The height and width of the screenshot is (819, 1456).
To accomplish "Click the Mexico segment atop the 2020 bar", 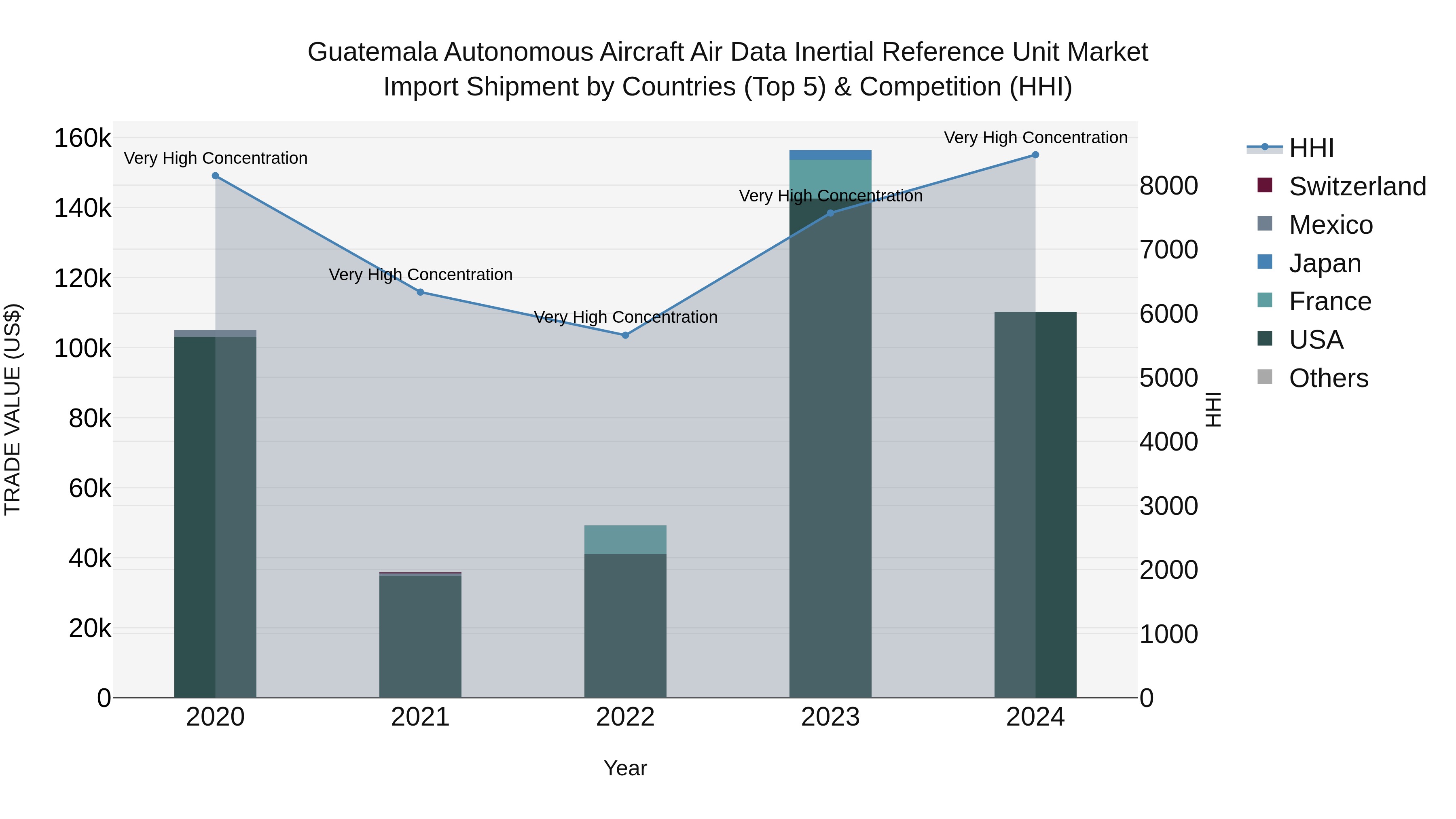I will coord(215,334).
